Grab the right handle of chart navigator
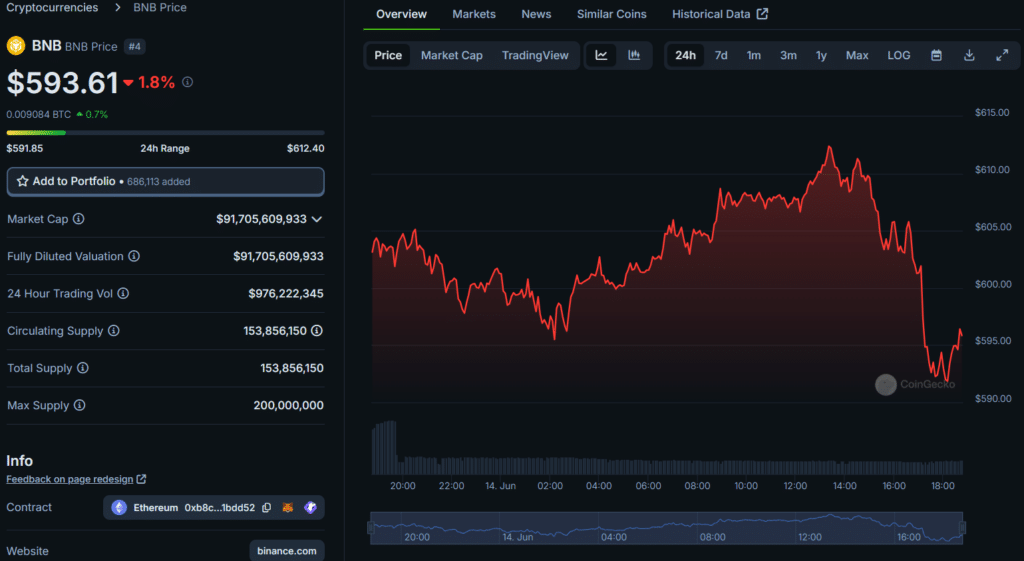Image resolution: width=1024 pixels, height=561 pixels. pos(962,528)
